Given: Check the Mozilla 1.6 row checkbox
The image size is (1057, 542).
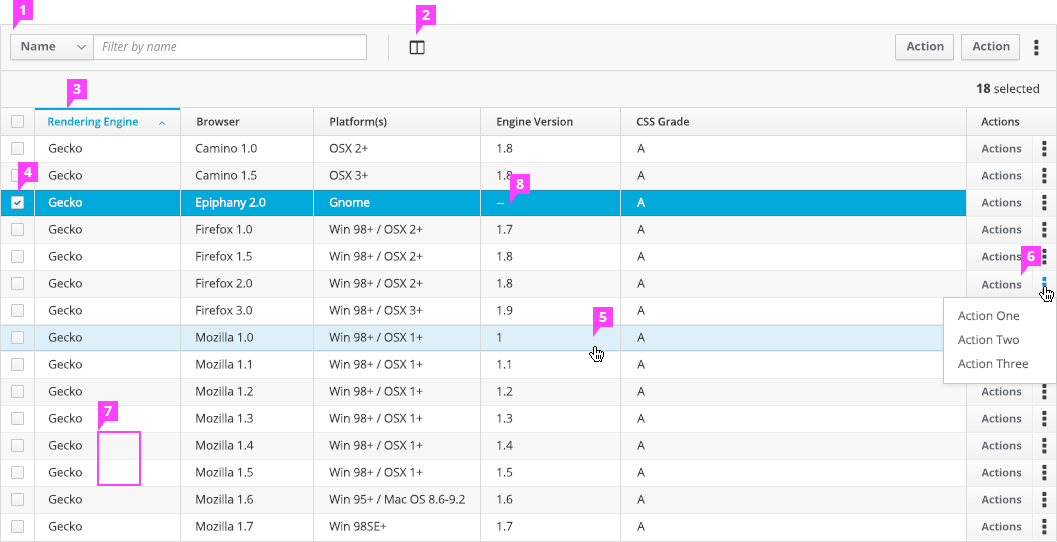Looking at the screenshot, I should [18, 500].
